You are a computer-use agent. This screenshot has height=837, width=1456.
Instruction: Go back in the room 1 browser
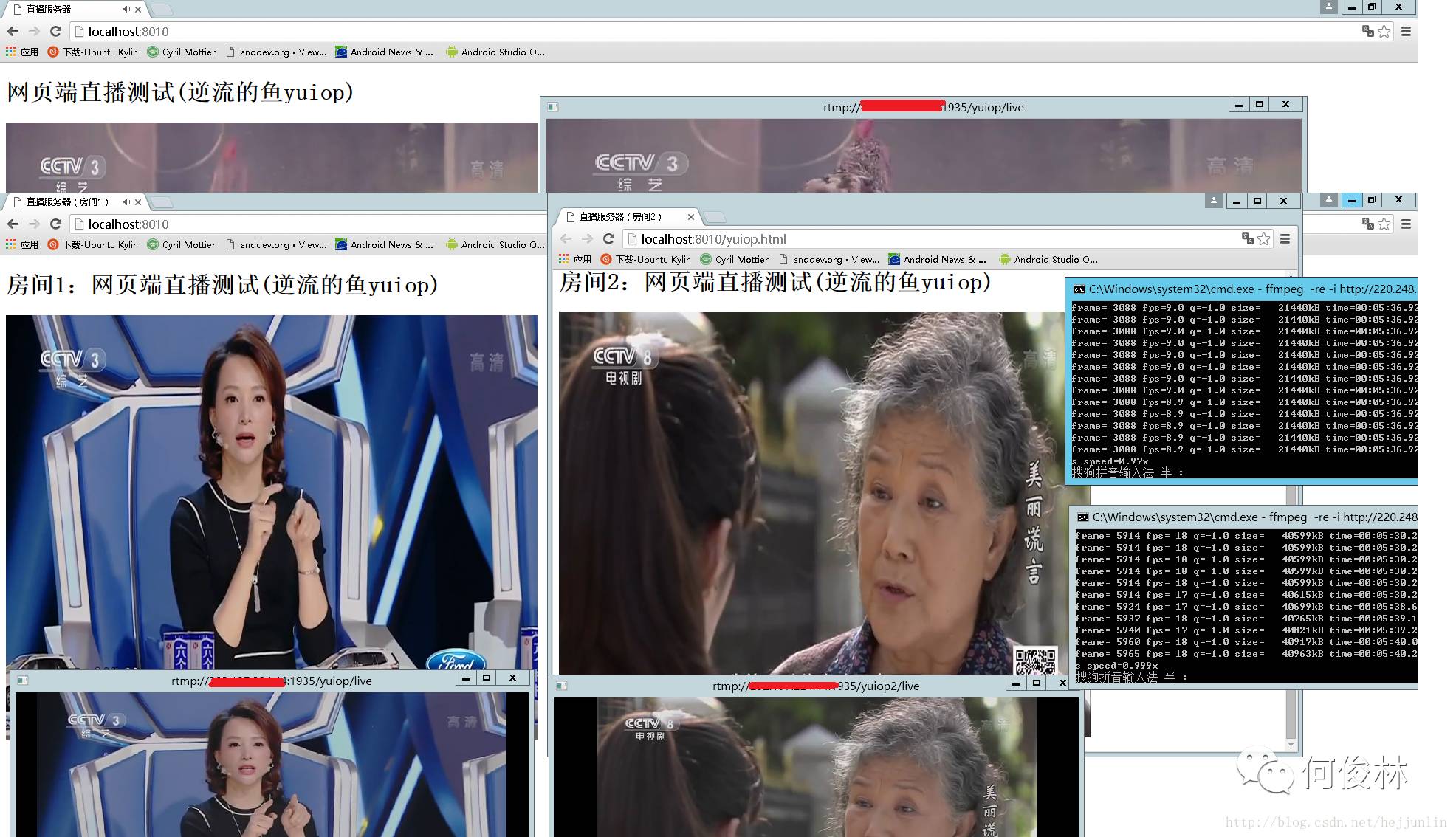coord(13,224)
